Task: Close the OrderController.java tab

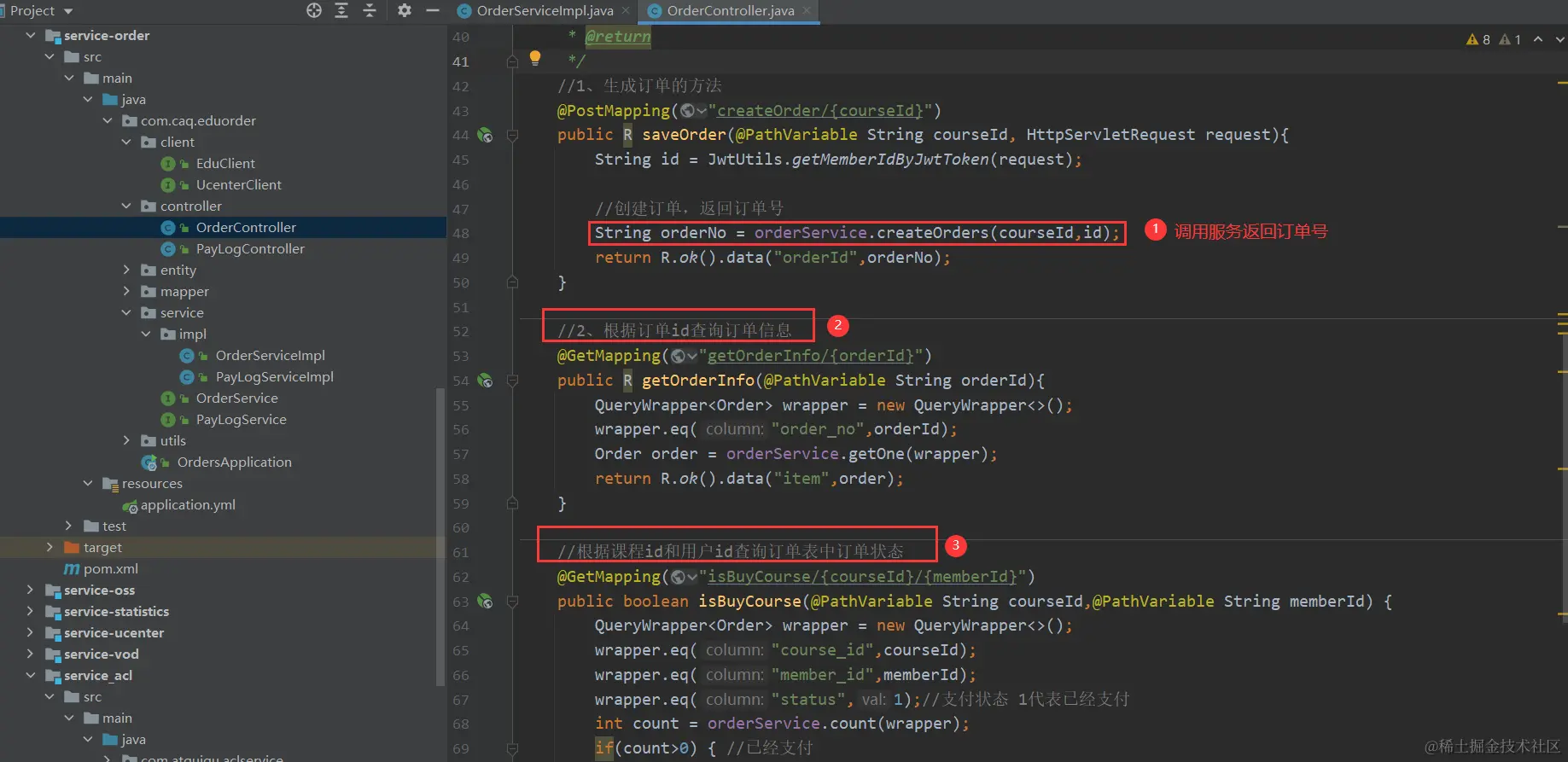Action: coord(807,11)
